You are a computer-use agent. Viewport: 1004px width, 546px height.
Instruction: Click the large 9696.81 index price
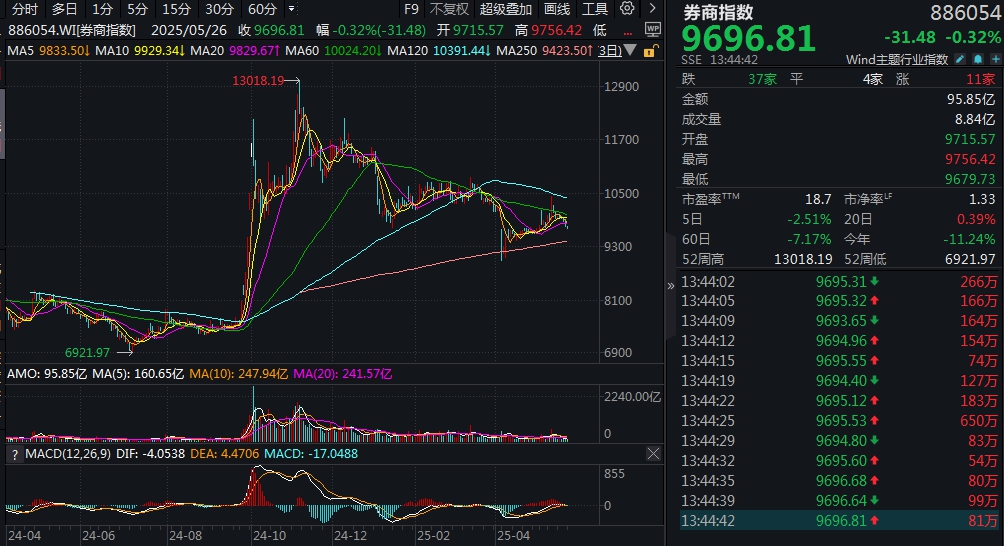point(749,38)
